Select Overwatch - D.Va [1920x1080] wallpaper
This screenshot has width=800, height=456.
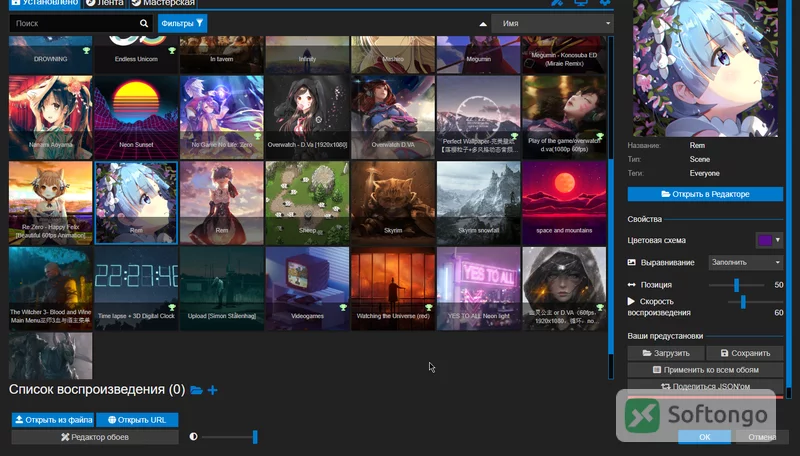coord(308,117)
